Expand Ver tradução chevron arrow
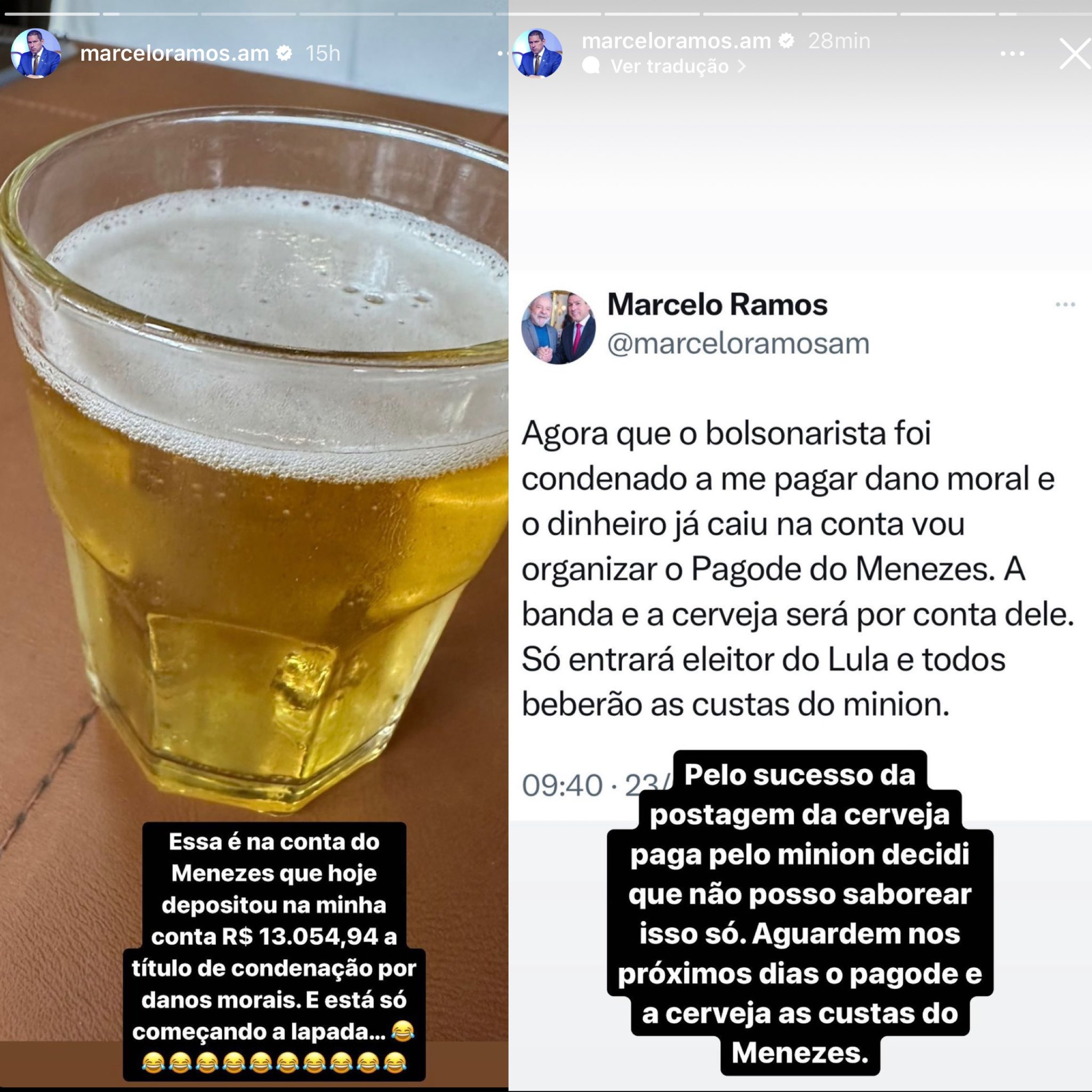The width and height of the screenshot is (1092, 1092). (742, 66)
